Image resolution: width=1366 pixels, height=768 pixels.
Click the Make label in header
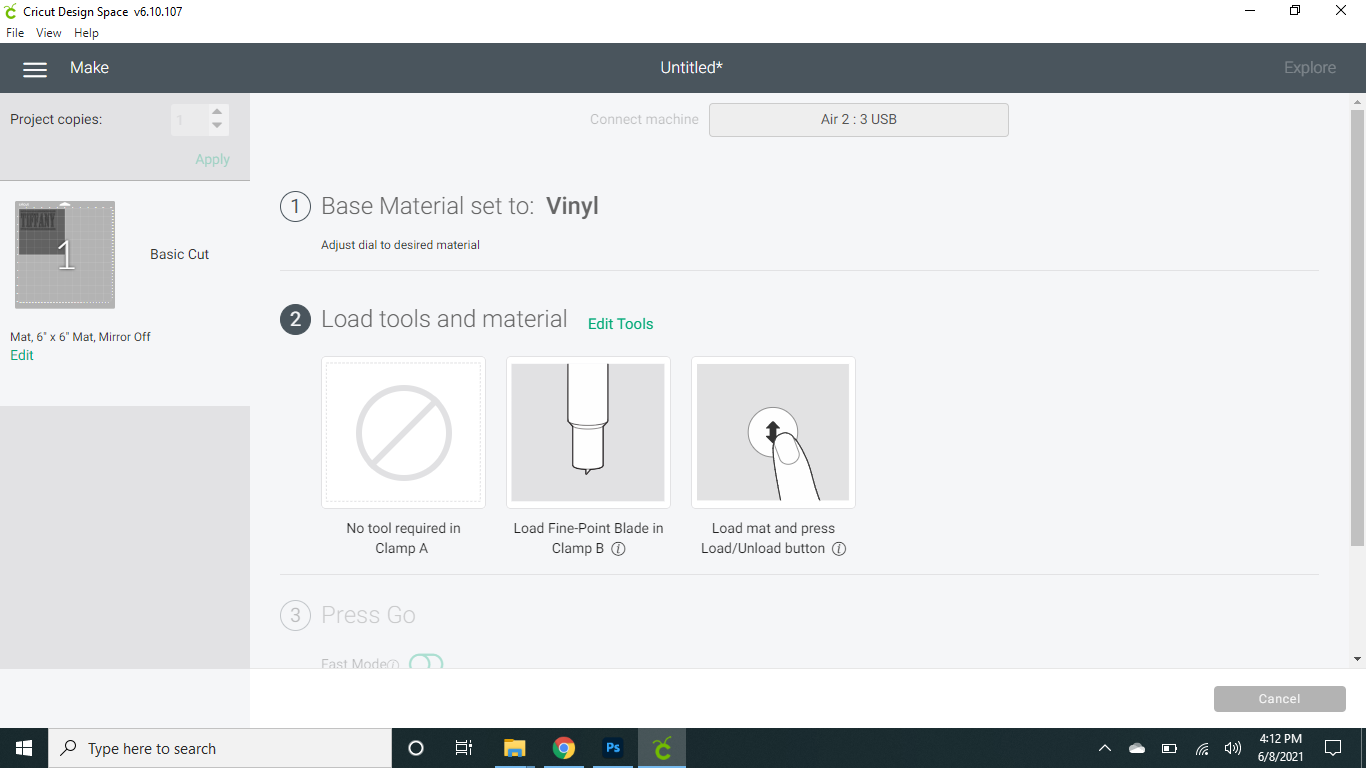[89, 68]
